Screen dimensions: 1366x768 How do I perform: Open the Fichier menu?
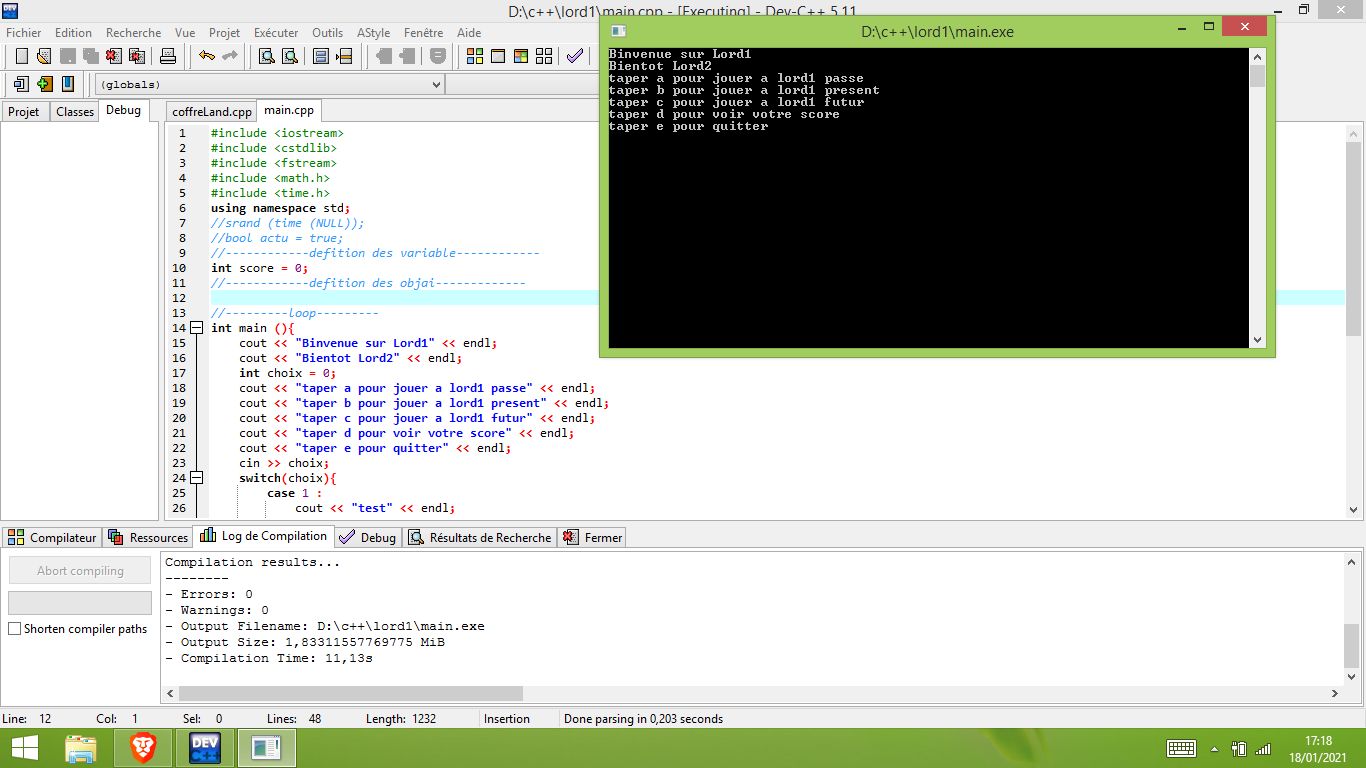pos(24,32)
